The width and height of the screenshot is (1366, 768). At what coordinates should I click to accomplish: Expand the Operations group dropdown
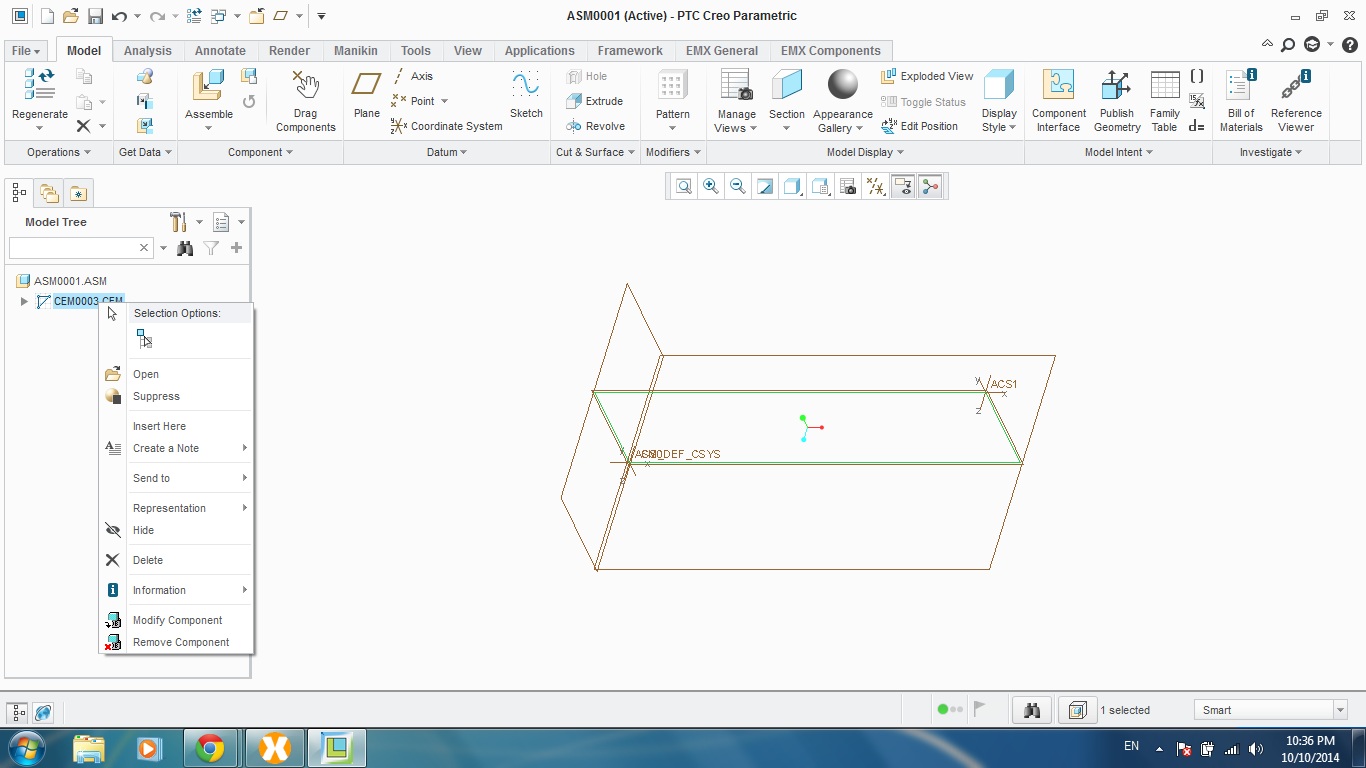click(59, 152)
